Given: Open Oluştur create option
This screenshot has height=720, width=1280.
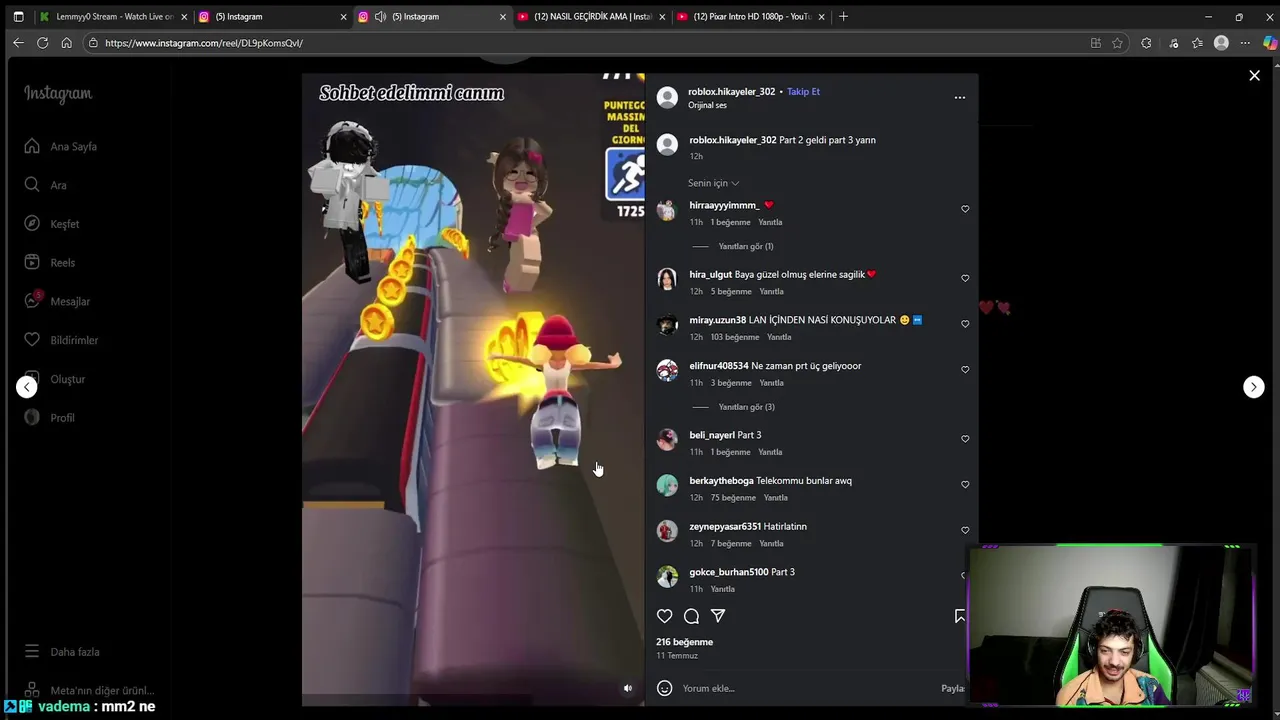Looking at the screenshot, I should [x=55, y=379].
